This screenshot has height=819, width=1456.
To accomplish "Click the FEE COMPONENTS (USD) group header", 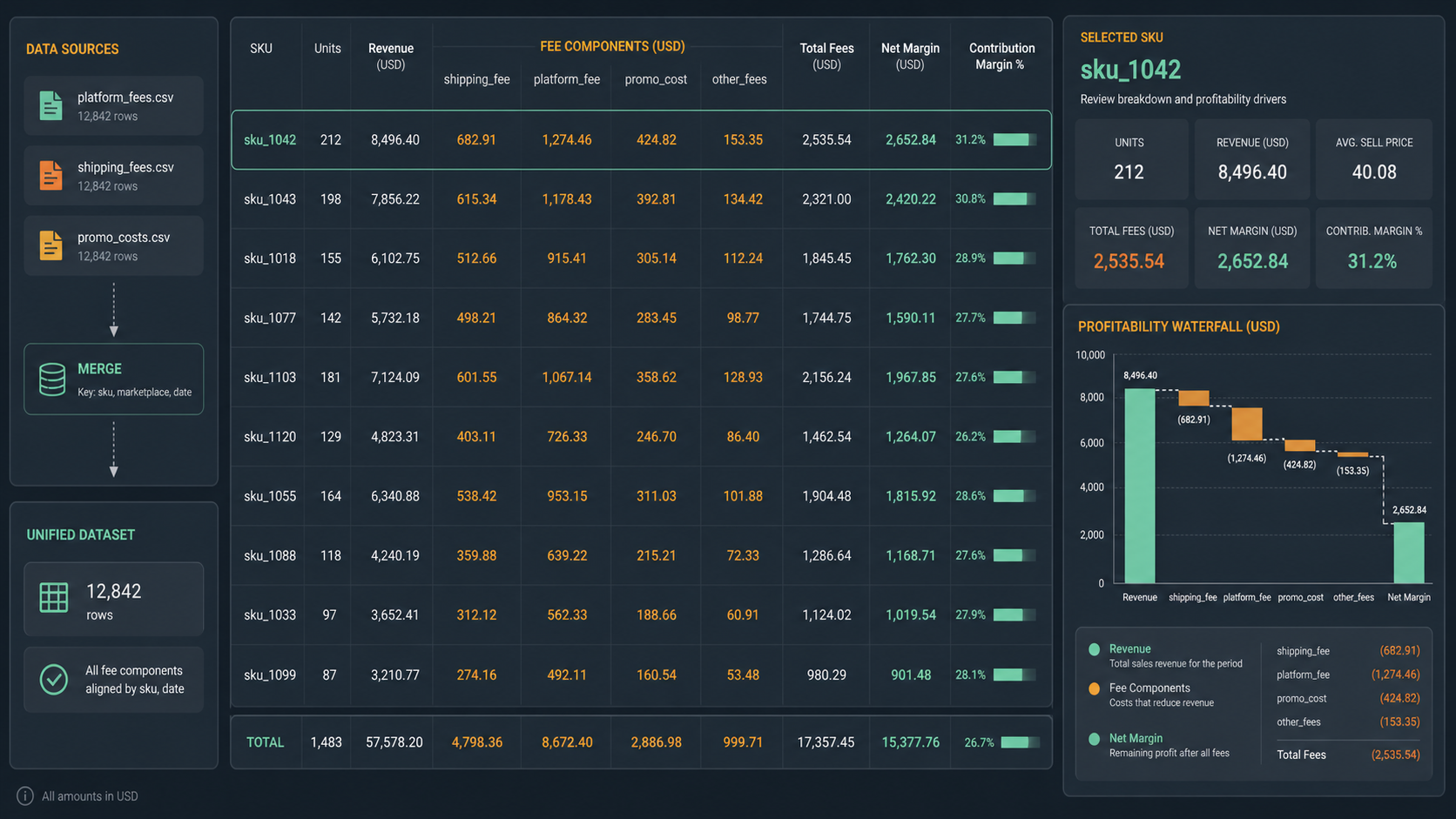I will pyautogui.click(x=612, y=46).
